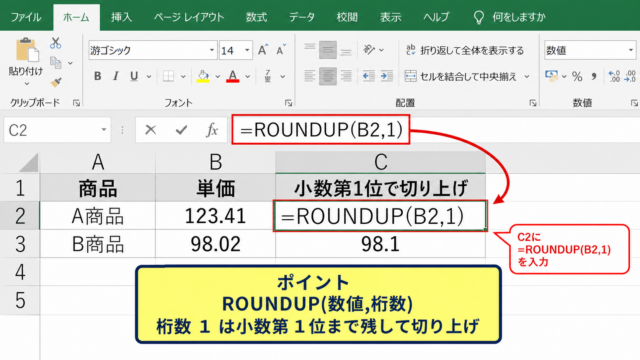This screenshot has height=360, width=640.
Task: Click the decrease indent icon
Action: point(369,76)
